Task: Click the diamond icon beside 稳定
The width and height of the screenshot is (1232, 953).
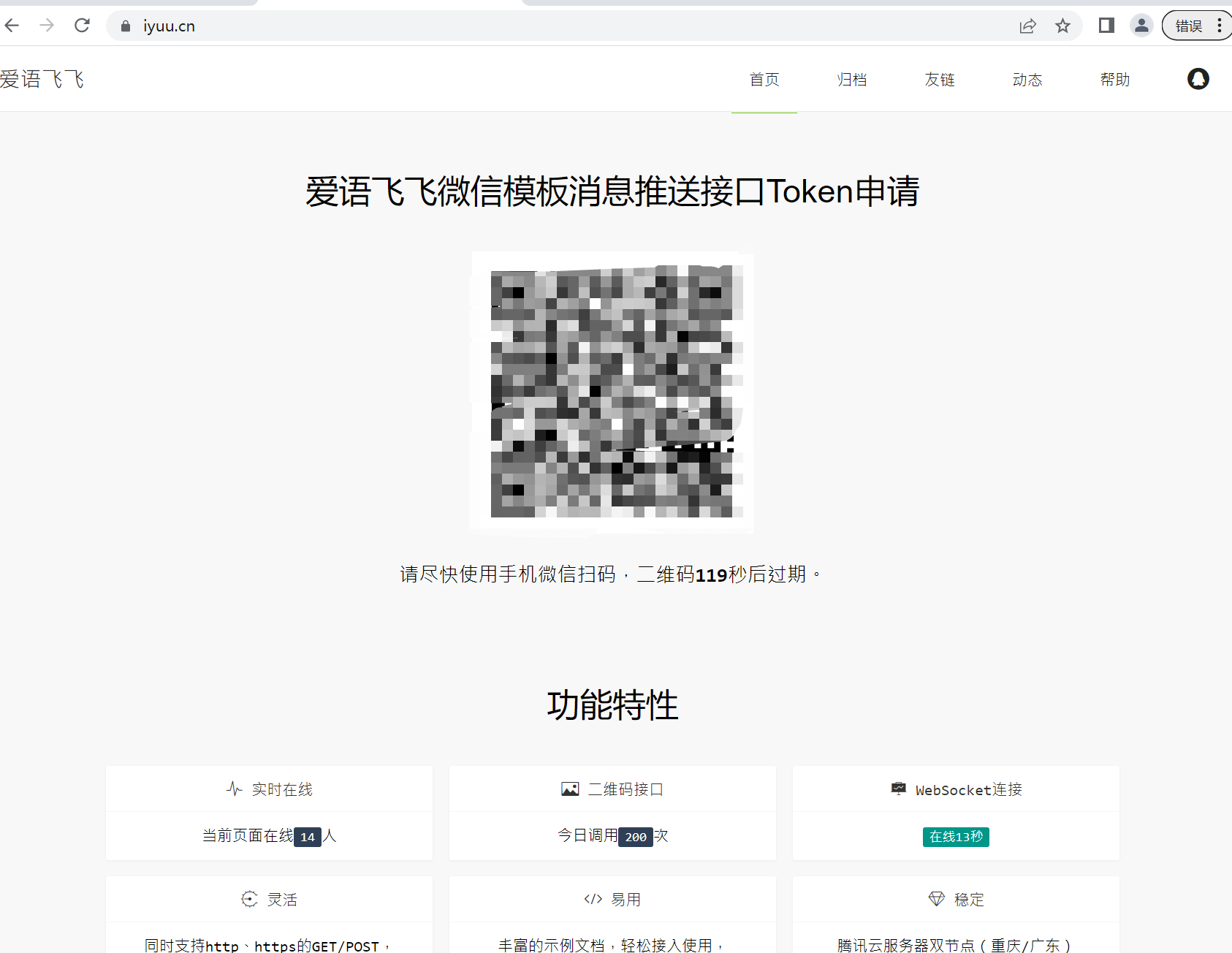Action: (x=937, y=899)
